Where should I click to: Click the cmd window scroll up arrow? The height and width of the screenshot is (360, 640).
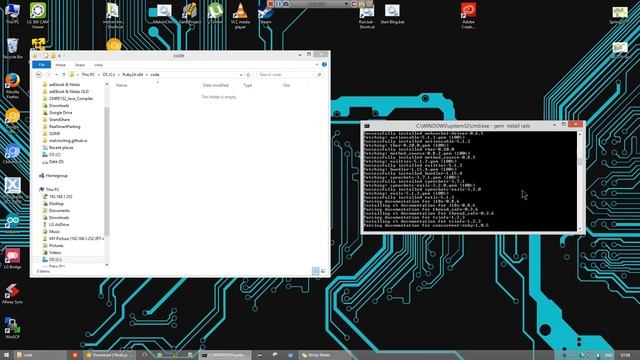point(580,134)
